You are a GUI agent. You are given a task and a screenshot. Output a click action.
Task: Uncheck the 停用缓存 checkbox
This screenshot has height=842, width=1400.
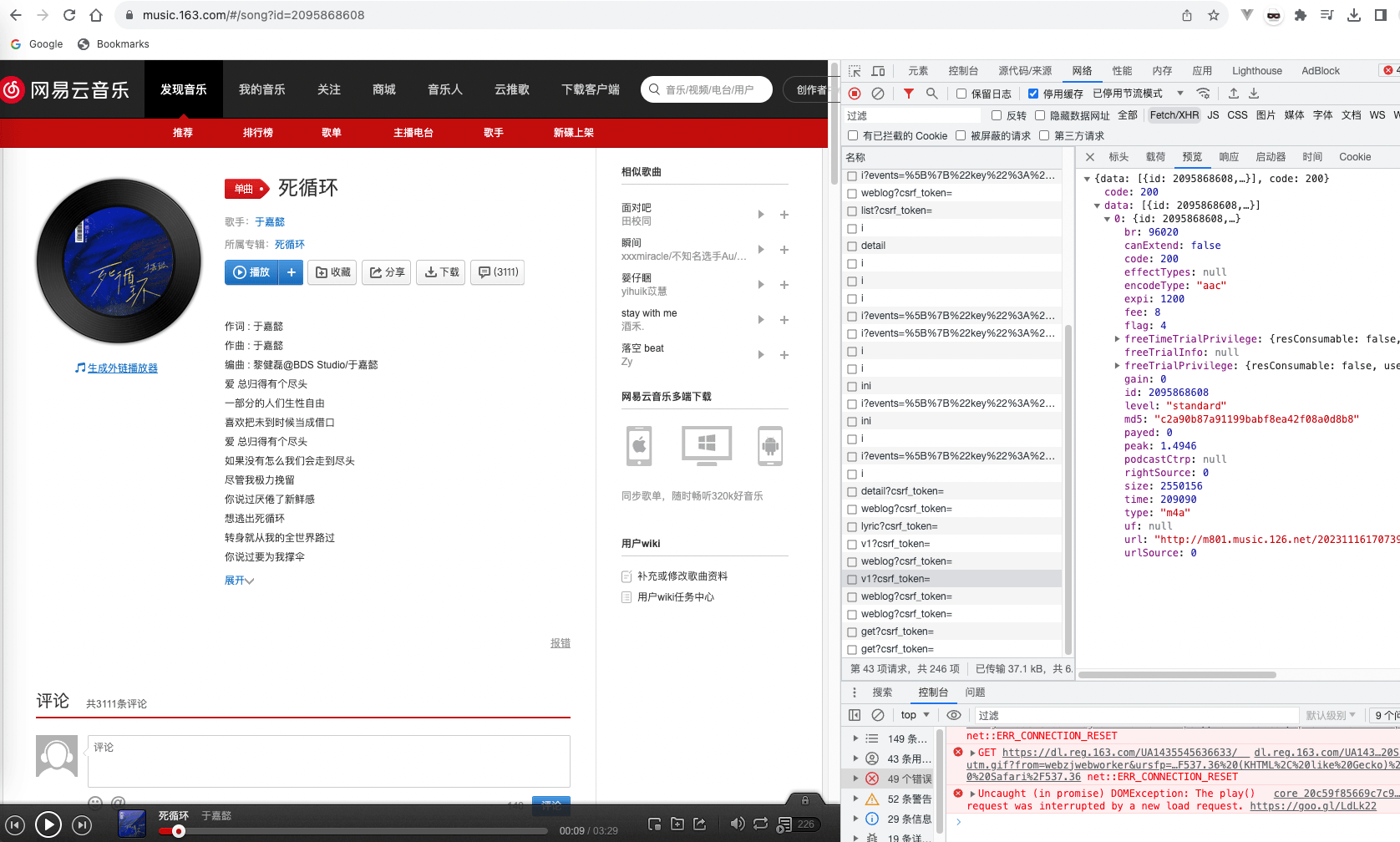1033,94
